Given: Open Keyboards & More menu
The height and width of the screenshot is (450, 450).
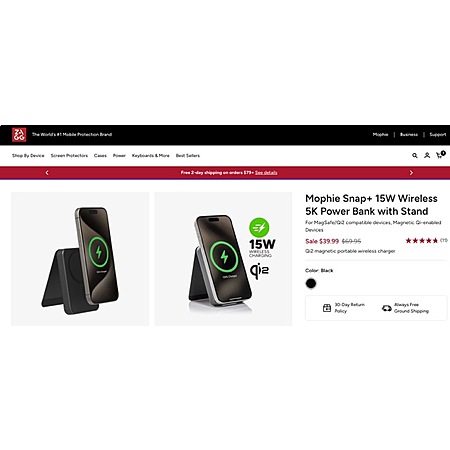Looking at the screenshot, I should 151,156.
